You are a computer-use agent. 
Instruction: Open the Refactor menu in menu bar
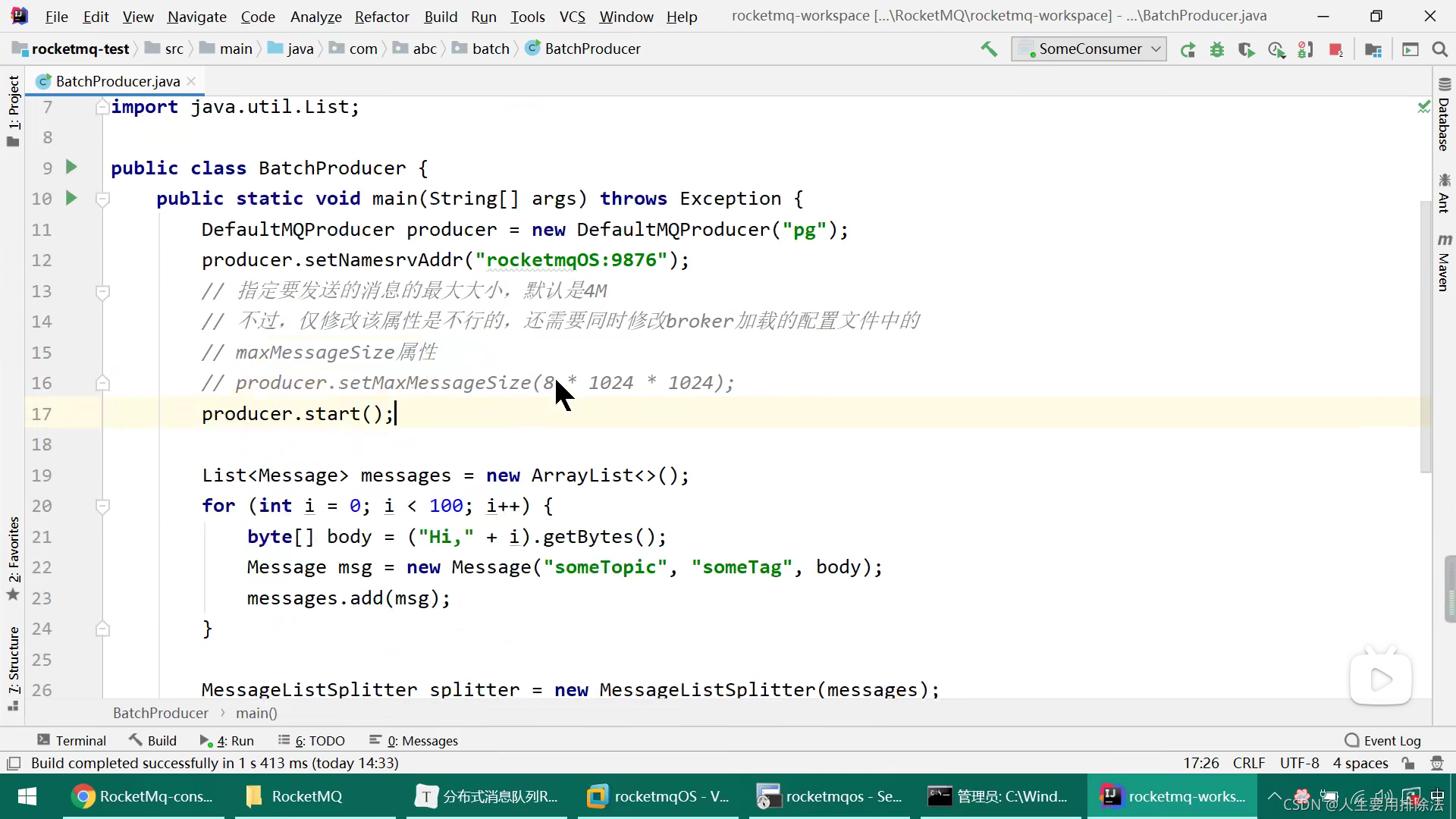coord(381,17)
